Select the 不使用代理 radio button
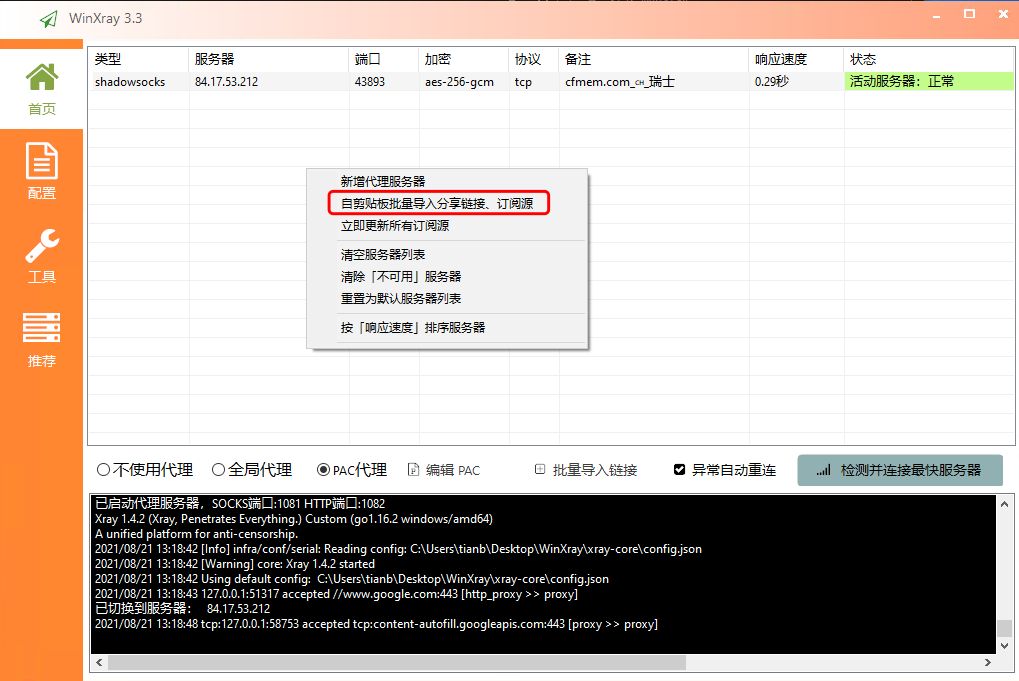This screenshot has width=1019, height=681. click(103, 469)
